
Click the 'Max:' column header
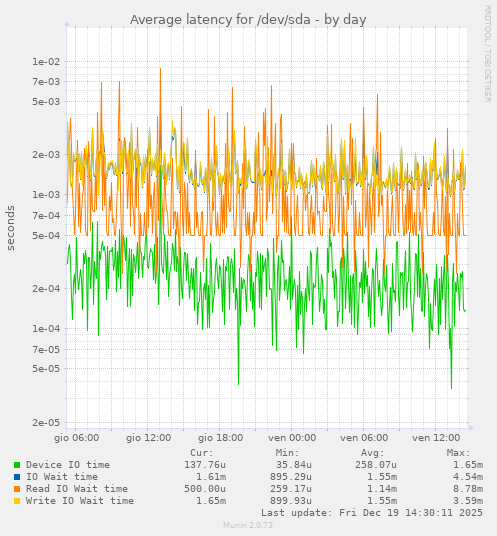(458, 453)
